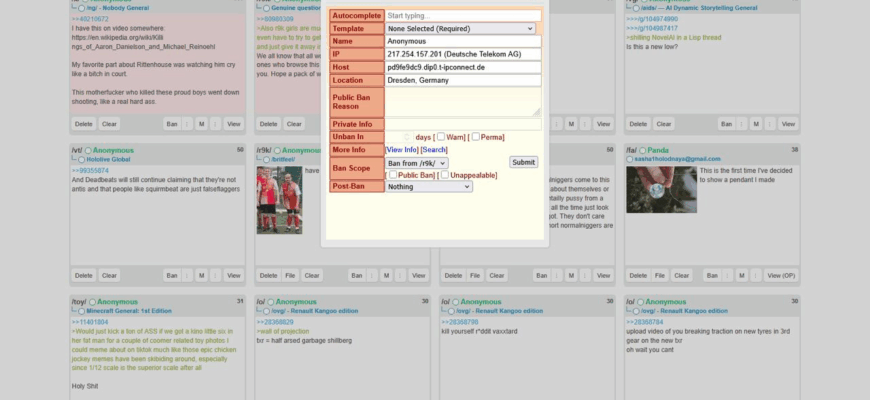Image resolution: width=870 pixels, height=400 pixels.
Task: Expand the Ban Scope dropdown
Action: (416, 162)
